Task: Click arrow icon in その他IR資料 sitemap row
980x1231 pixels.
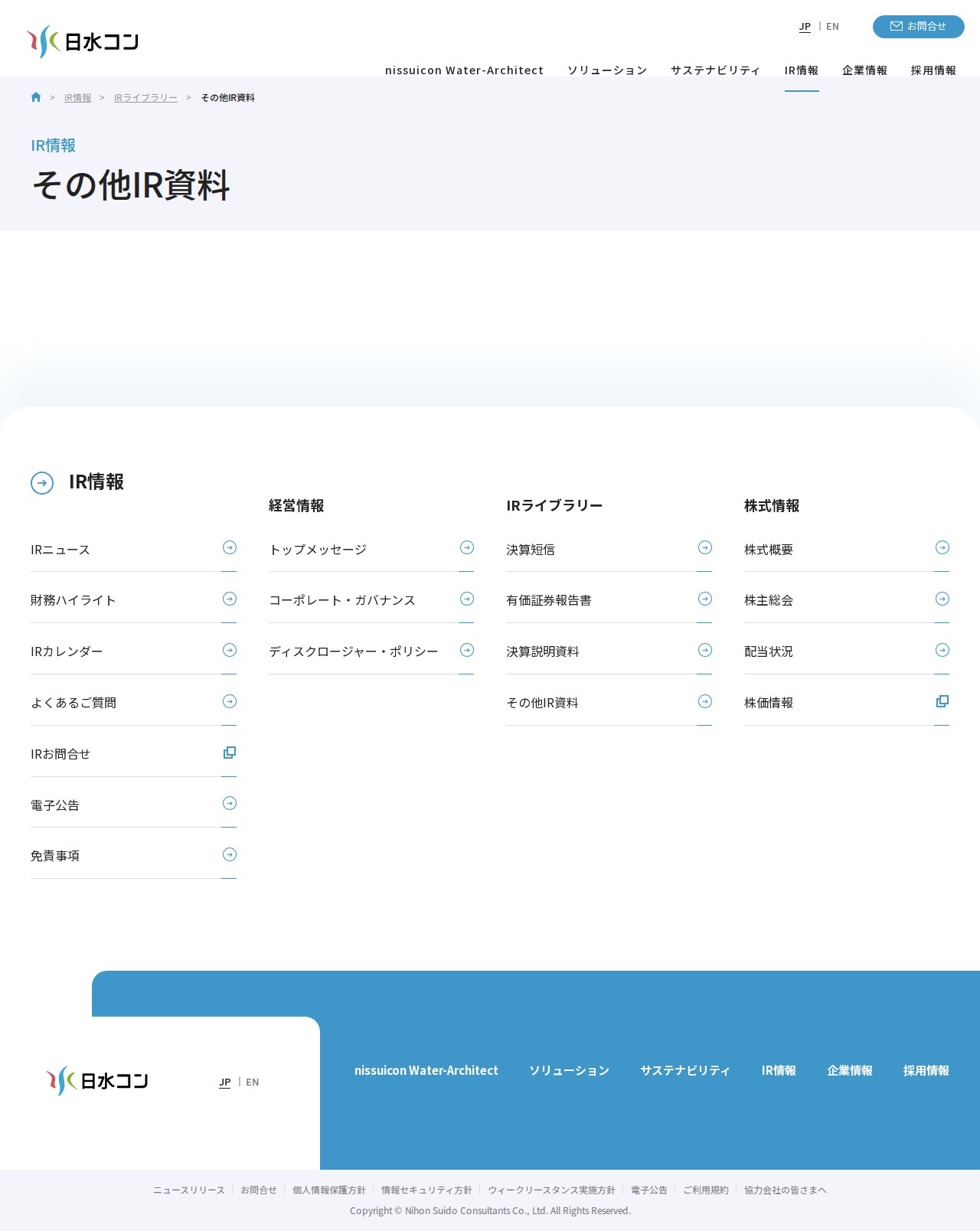Action: coord(705,701)
